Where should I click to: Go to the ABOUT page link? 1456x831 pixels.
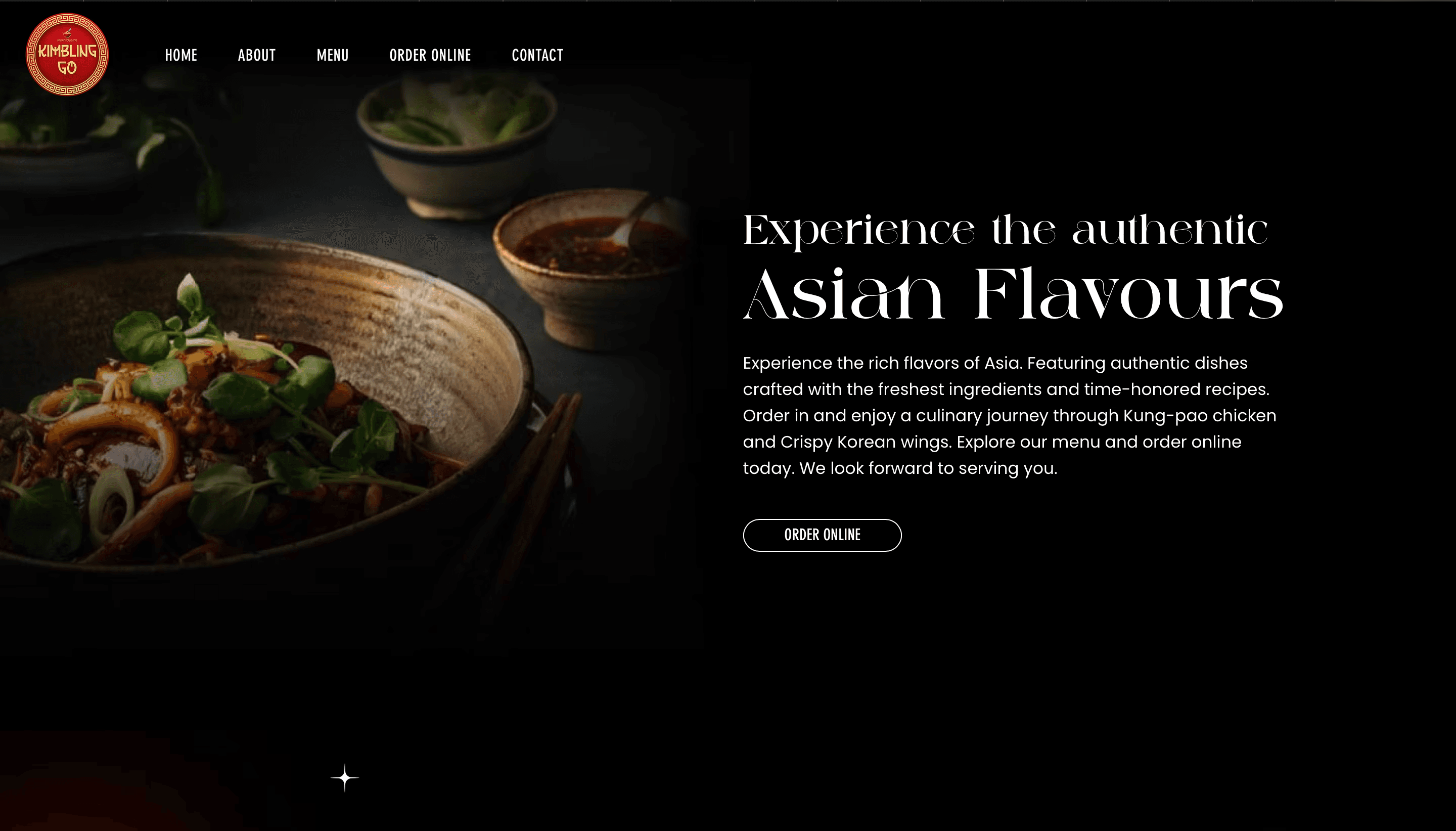[x=257, y=55]
